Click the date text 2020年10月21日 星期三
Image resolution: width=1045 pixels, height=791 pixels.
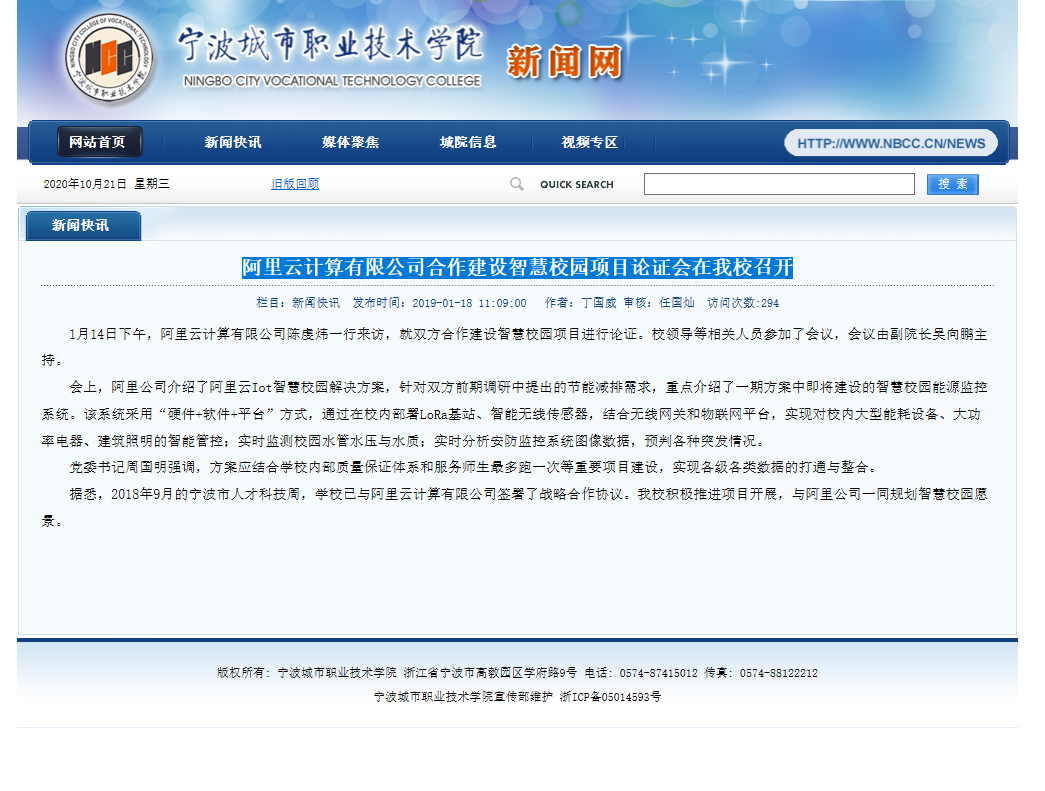pyautogui.click(x=107, y=184)
